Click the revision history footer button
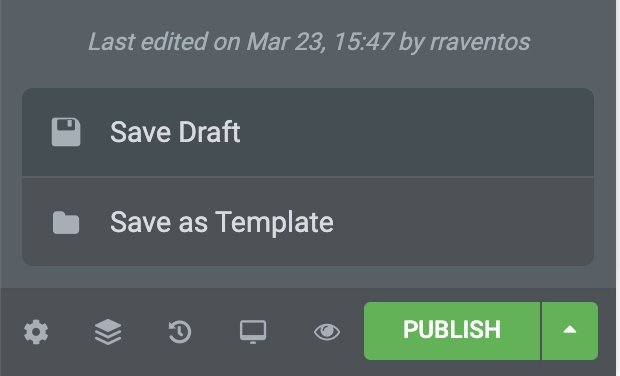The height and width of the screenshot is (376, 620). 180,332
